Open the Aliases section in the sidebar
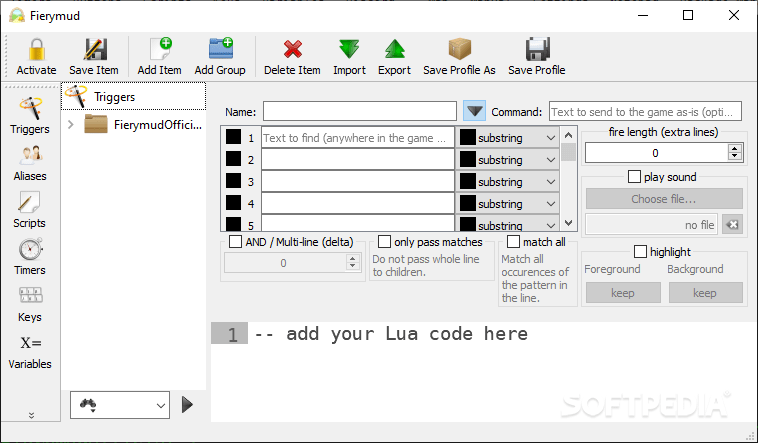The width and height of the screenshot is (758, 443). 30,163
